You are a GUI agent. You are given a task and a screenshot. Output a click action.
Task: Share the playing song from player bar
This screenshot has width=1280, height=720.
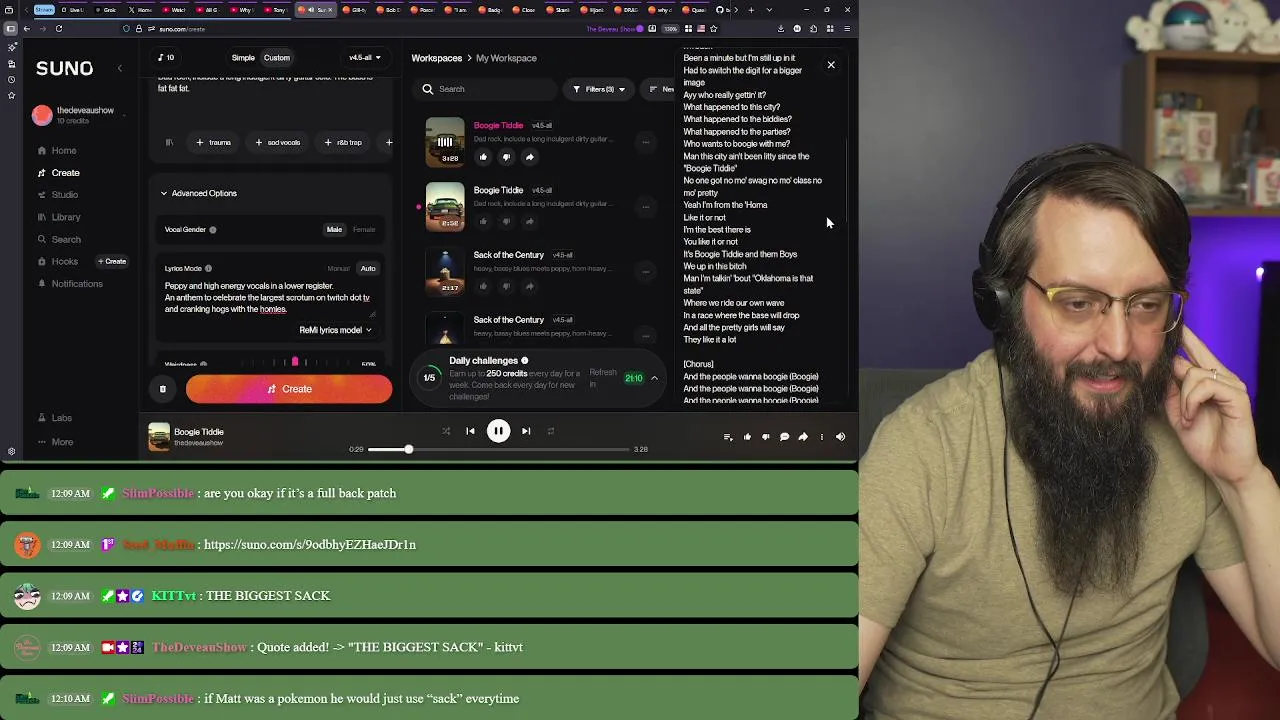(803, 437)
